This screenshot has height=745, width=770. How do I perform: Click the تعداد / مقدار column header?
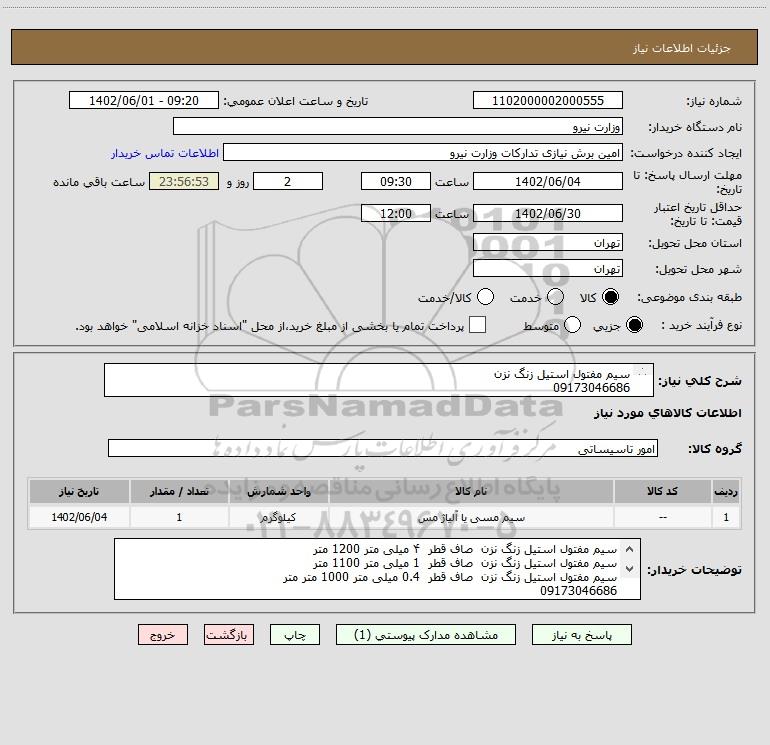click(179, 492)
